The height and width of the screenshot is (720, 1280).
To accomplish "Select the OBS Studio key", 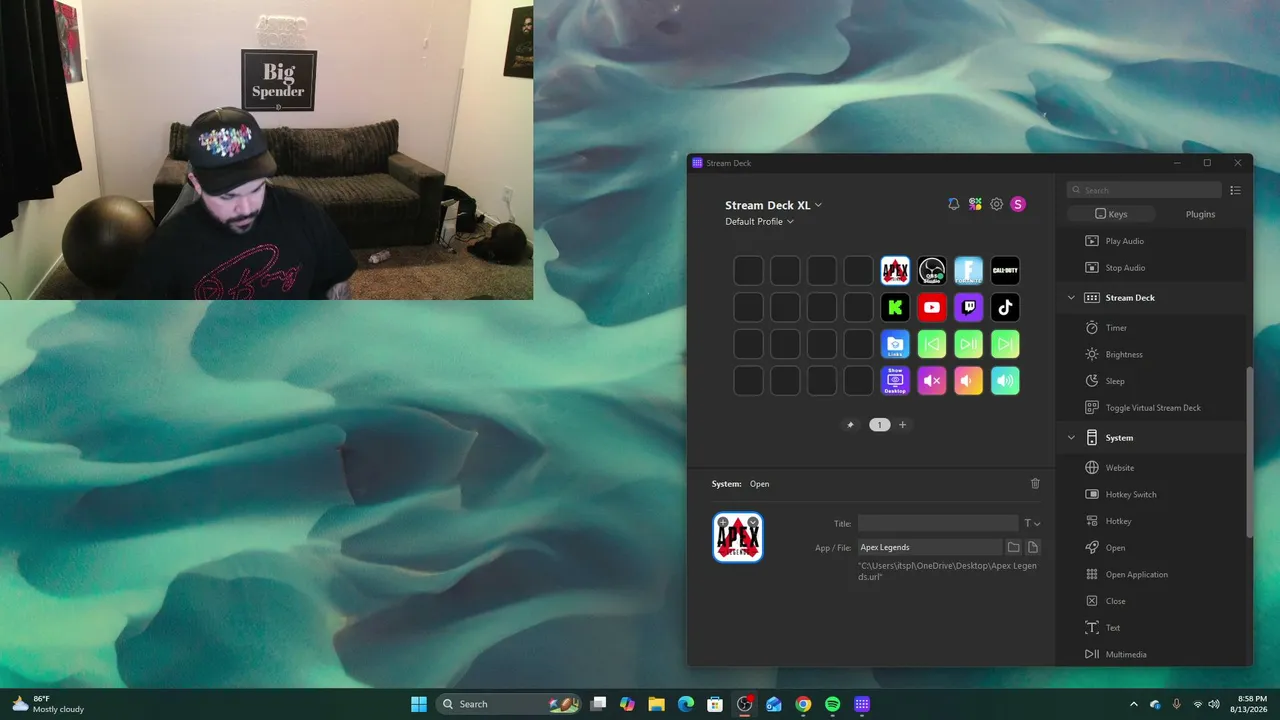I will pyautogui.click(x=932, y=270).
